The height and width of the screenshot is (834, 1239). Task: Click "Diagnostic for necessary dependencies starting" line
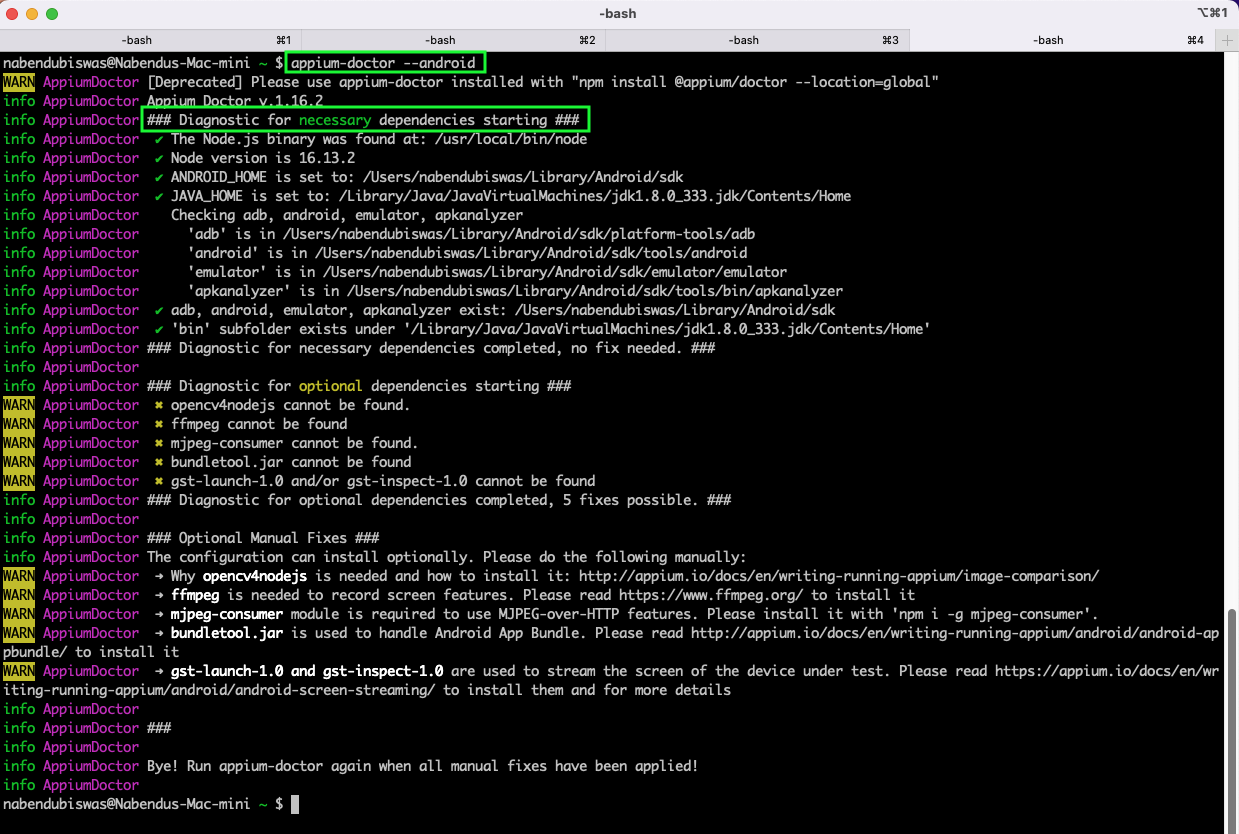click(x=363, y=120)
